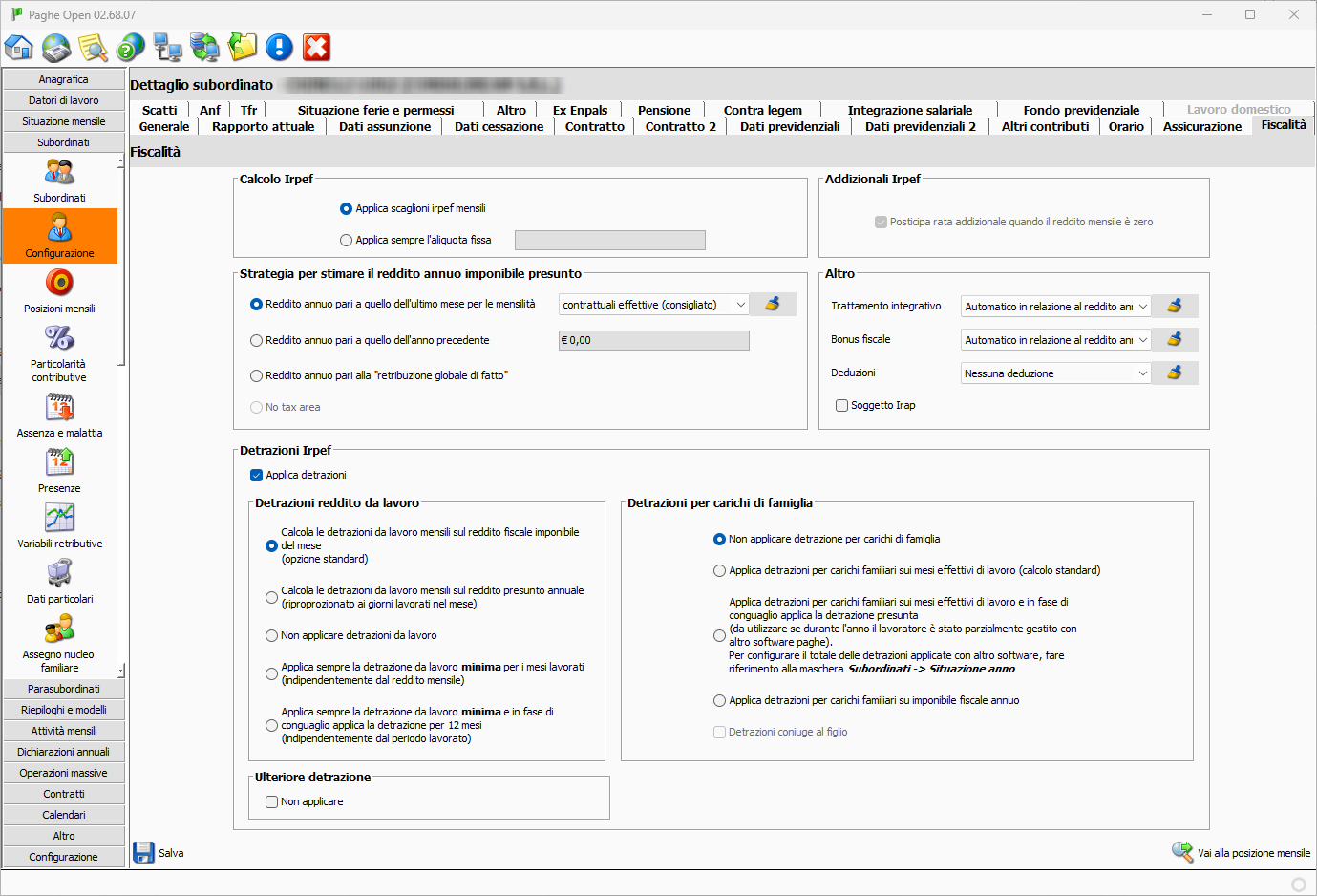Click the note with magnifier toolbar icon
Viewport: 1317px width, 896px height.
tap(94, 47)
